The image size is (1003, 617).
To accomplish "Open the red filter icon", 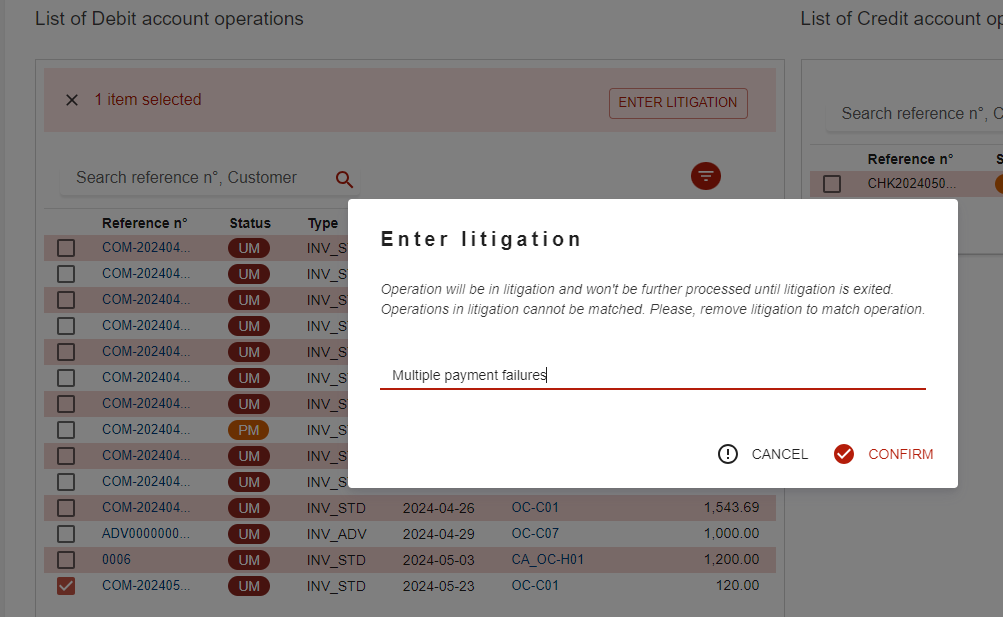I will pos(706,176).
